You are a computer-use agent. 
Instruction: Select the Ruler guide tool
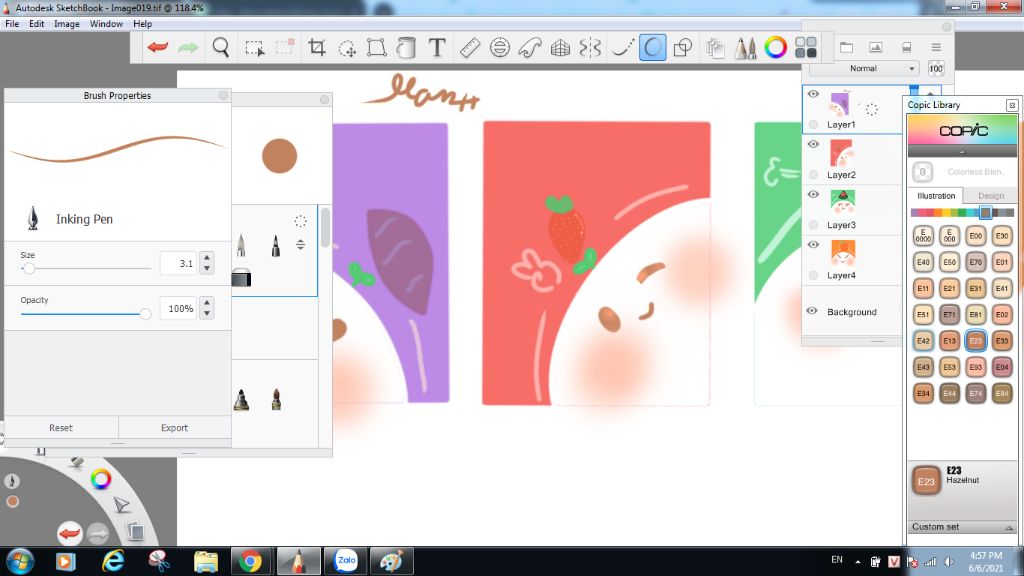(x=470, y=47)
